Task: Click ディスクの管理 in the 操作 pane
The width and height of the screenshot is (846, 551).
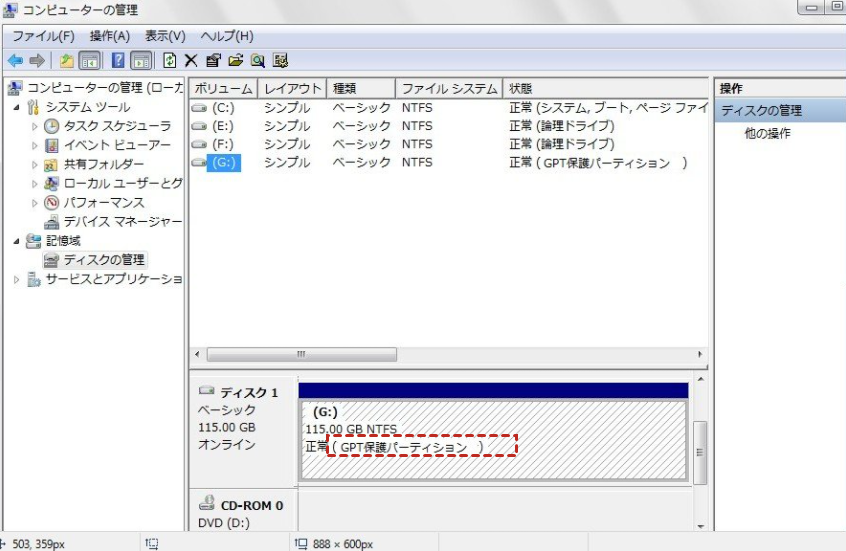Action: 761,111
